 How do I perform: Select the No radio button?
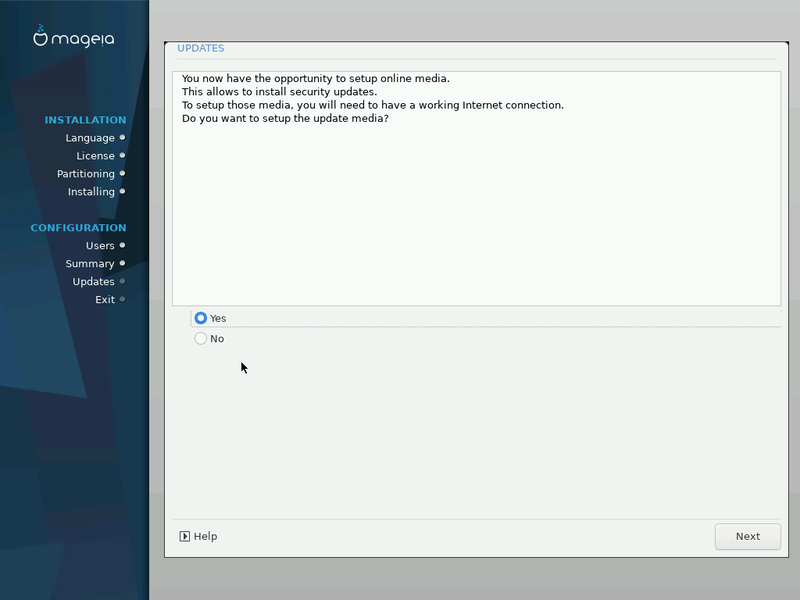(x=201, y=338)
